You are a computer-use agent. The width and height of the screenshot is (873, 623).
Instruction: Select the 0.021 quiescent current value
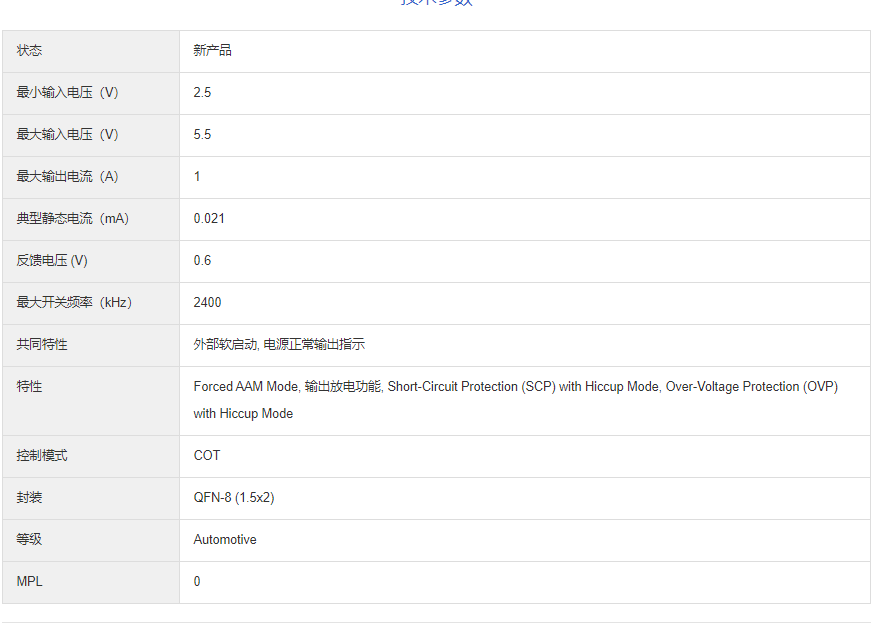pyautogui.click(x=209, y=219)
